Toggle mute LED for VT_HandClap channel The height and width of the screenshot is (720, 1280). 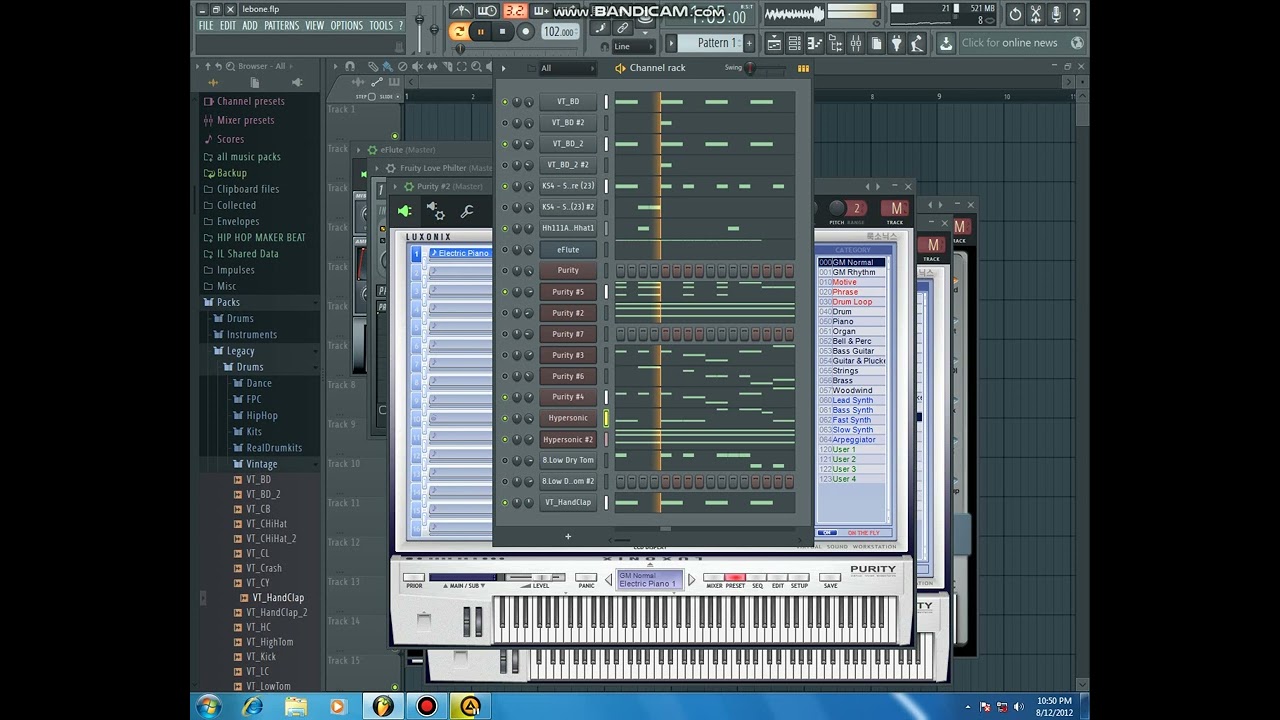(x=505, y=502)
